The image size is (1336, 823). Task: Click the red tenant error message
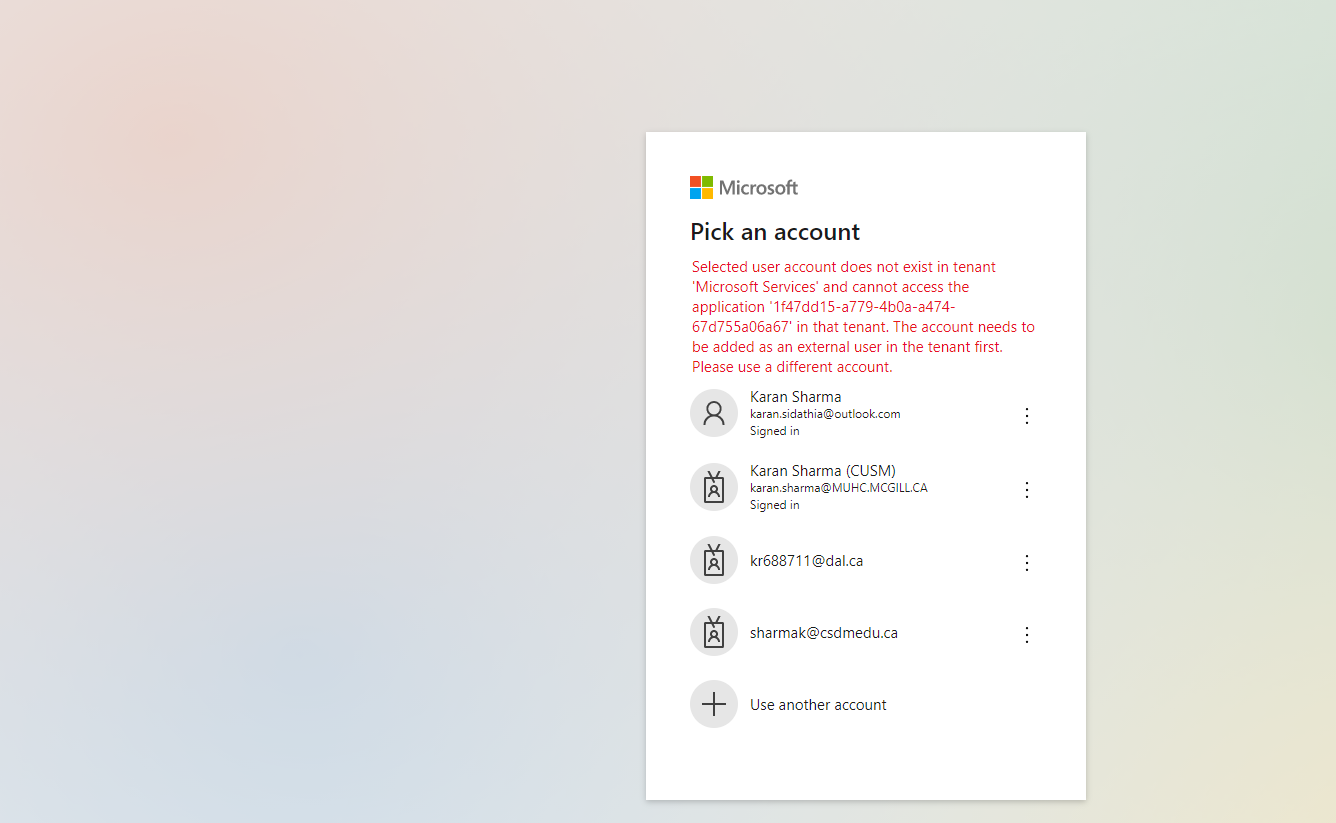(864, 317)
